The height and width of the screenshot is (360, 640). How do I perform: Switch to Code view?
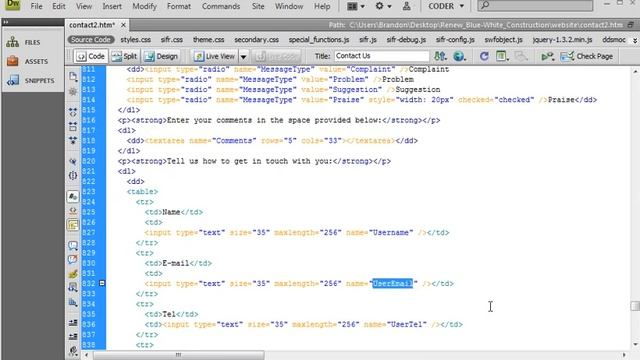coord(91,56)
